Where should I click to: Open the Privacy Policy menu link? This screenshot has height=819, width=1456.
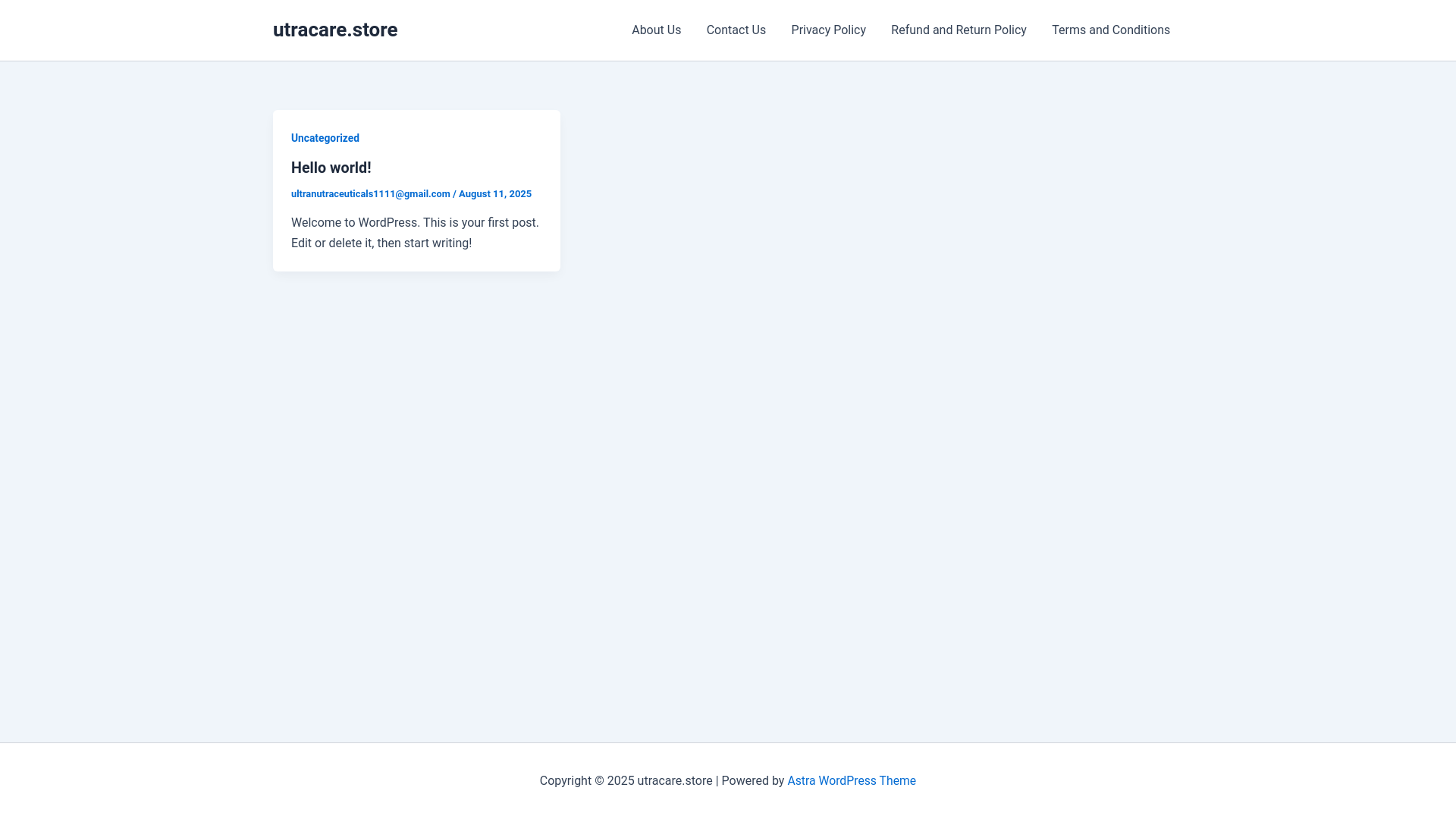[828, 30]
